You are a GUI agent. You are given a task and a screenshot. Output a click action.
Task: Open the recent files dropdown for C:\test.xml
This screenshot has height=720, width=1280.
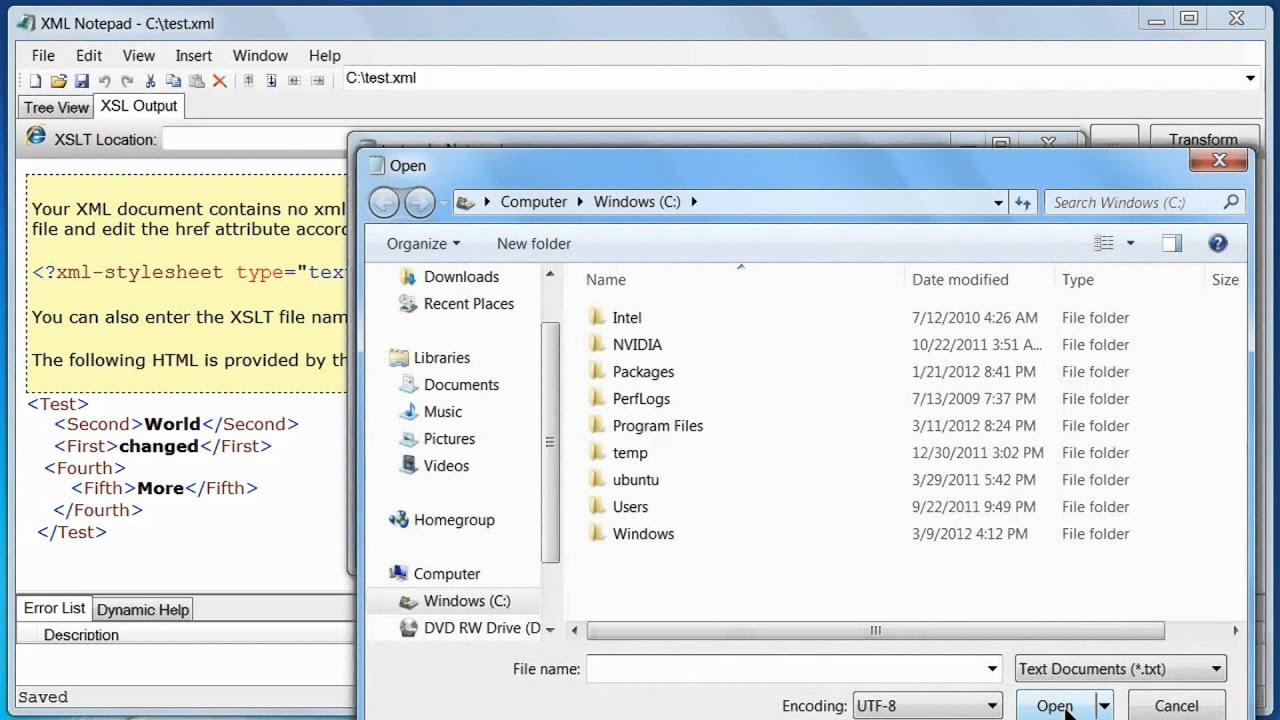[1250, 79]
